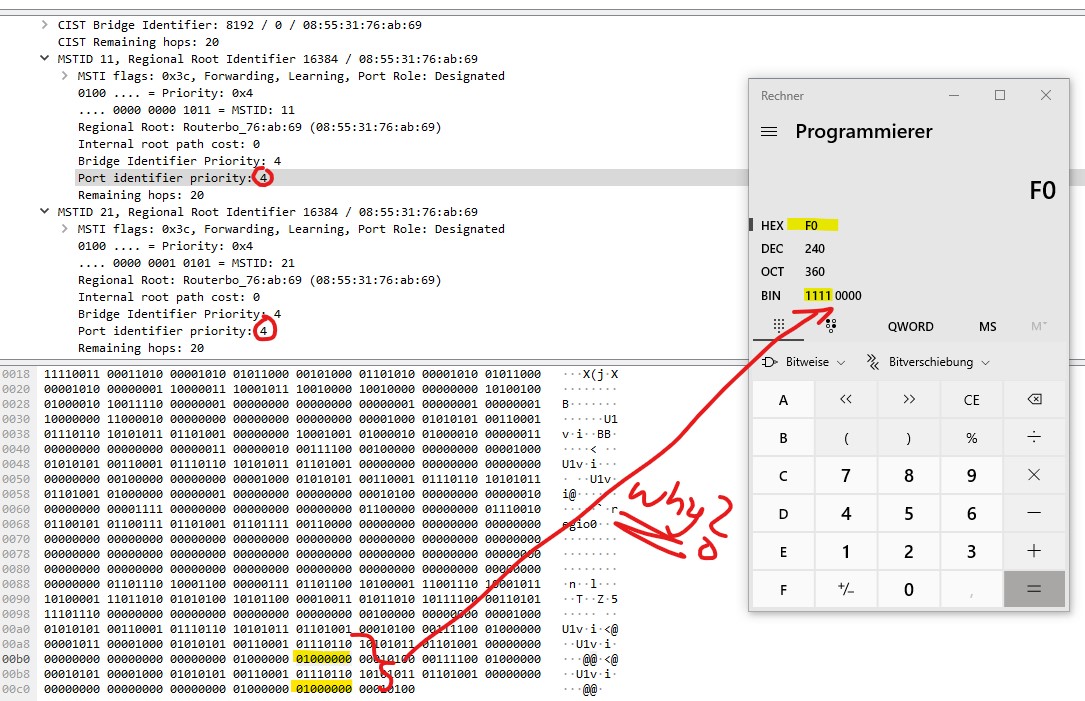
Task: Switch to the bit toggling keypad tab
Action: point(830,326)
